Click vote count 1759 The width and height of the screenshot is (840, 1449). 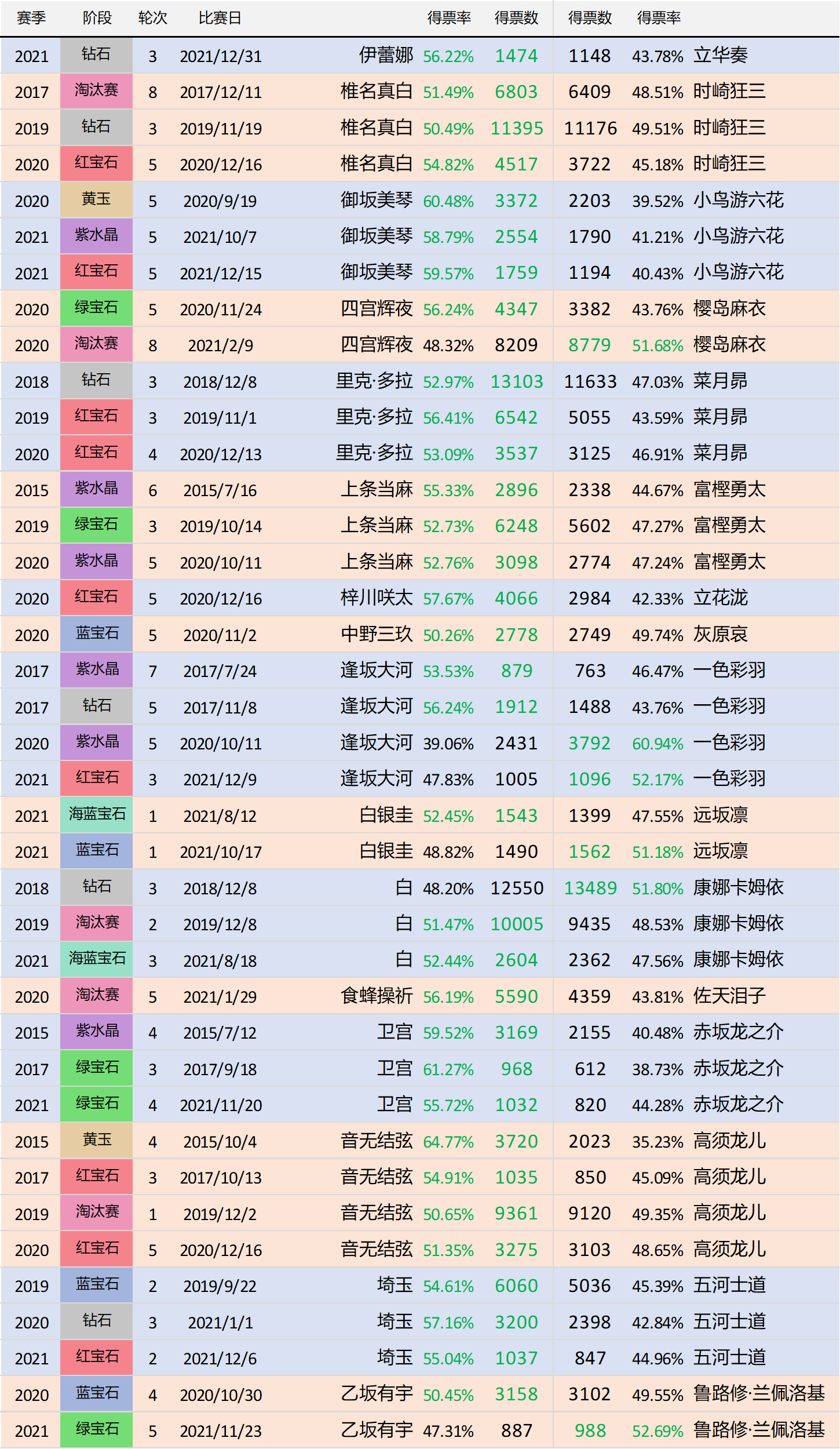[x=517, y=273]
